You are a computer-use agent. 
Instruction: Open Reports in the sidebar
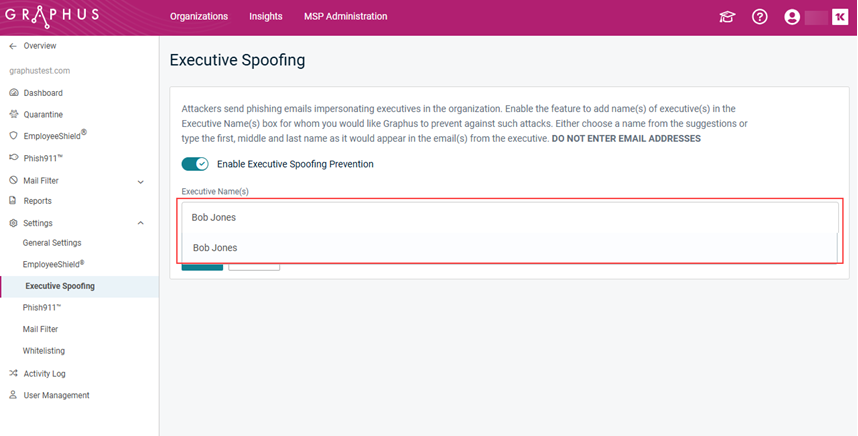coord(38,201)
